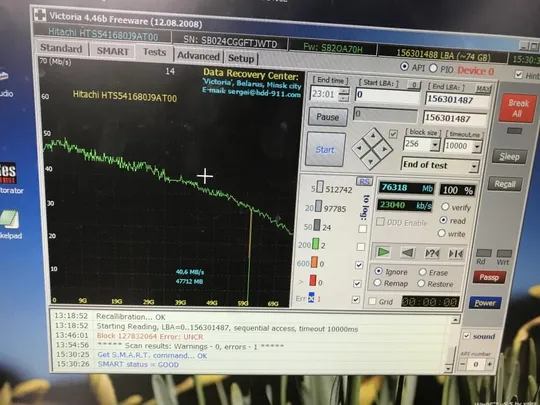The width and height of the screenshot is (540, 405).
Task: Click the red slow block swatch
Action: coord(312,280)
